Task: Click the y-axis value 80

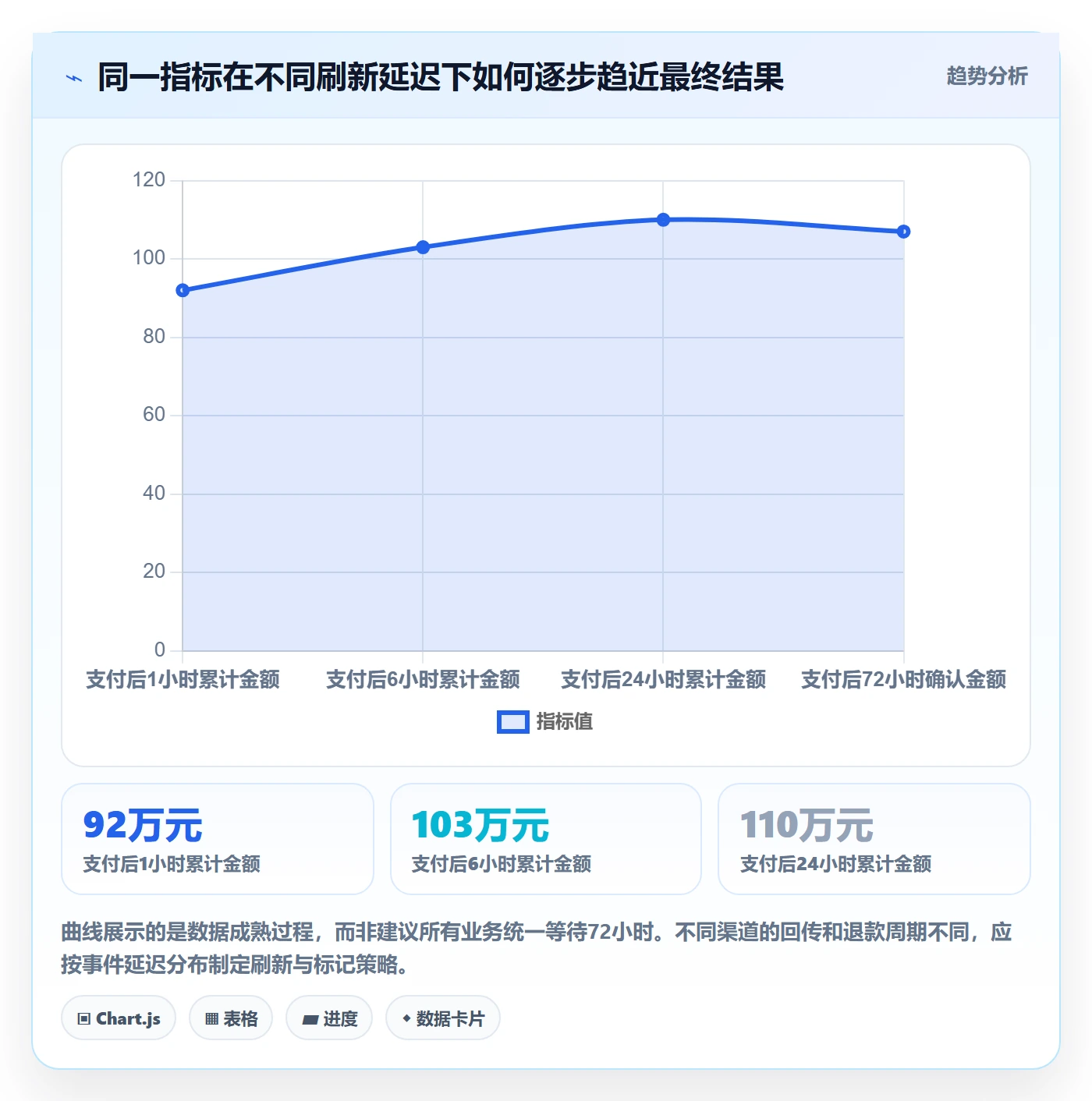Action: pos(154,337)
